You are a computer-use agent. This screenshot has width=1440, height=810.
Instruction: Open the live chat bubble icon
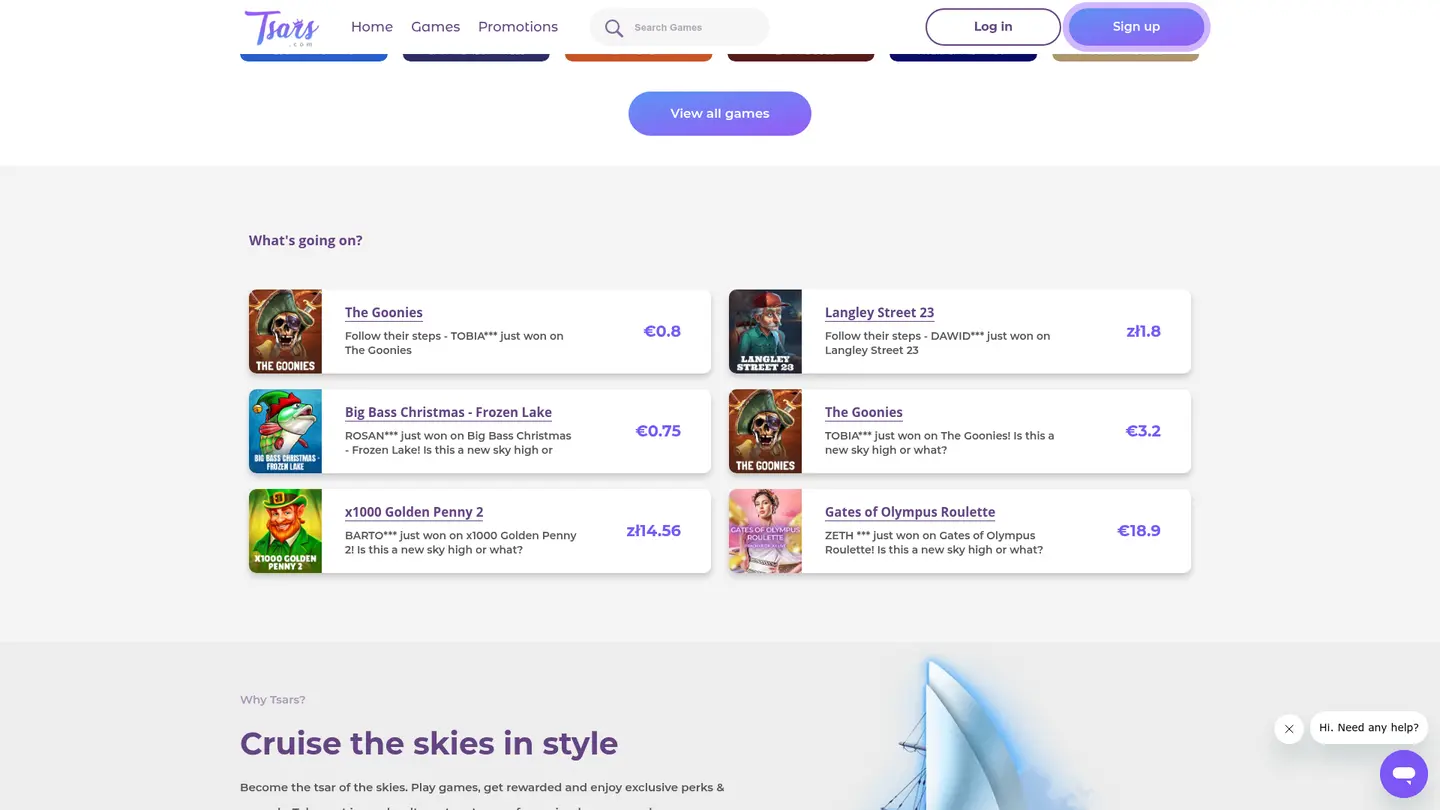click(1404, 774)
